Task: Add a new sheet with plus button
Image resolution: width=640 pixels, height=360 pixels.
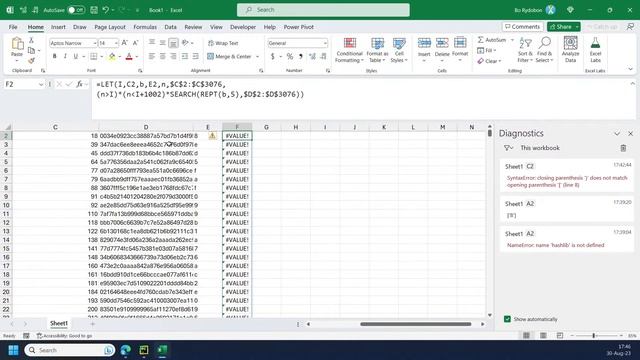Action: 93,324
